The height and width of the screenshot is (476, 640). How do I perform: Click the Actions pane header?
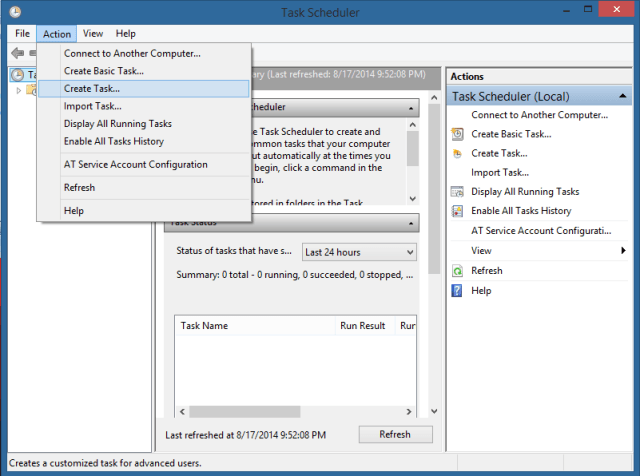tap(539, 76)
